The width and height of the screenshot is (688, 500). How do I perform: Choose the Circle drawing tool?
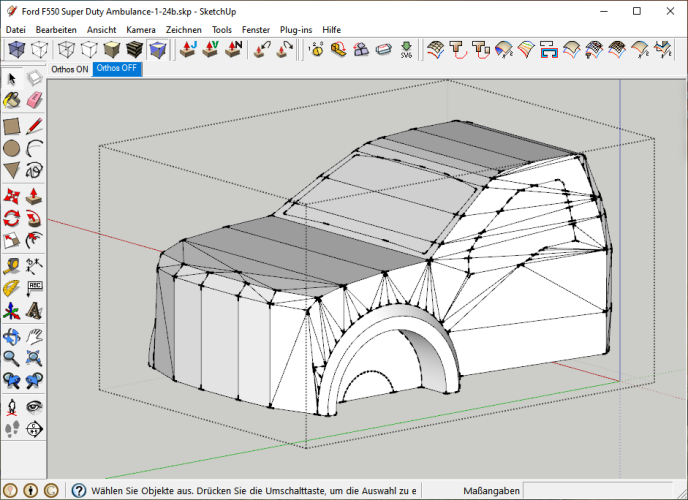(x=12, y=148)
